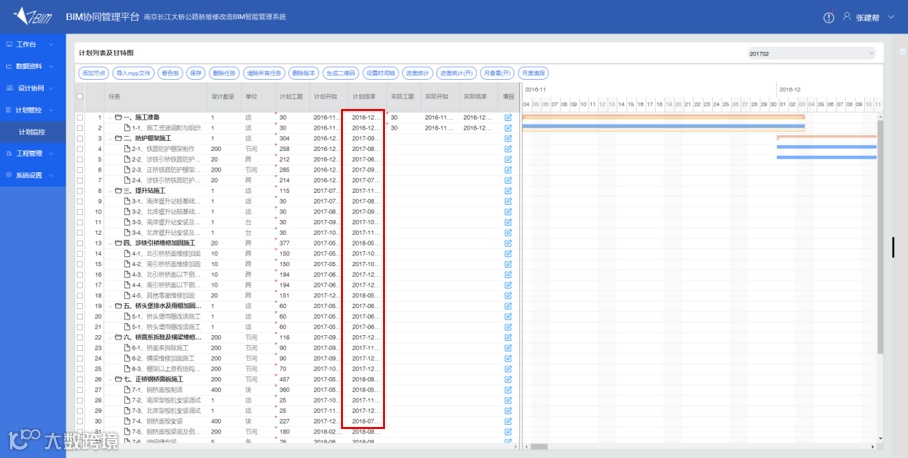The image size is (908, 458).
Task: Toggle the select-all checkbox in table header
Action: (x=80, y=97)
